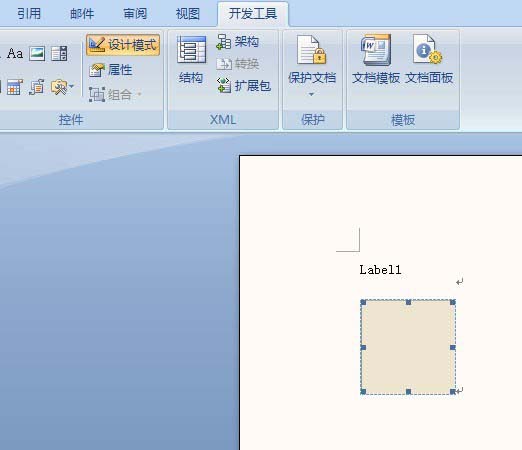The width and height of the screenshot is (522, 450).
Task: Open the 结构 (Structure) XML pane
Action: click(191, 60)
